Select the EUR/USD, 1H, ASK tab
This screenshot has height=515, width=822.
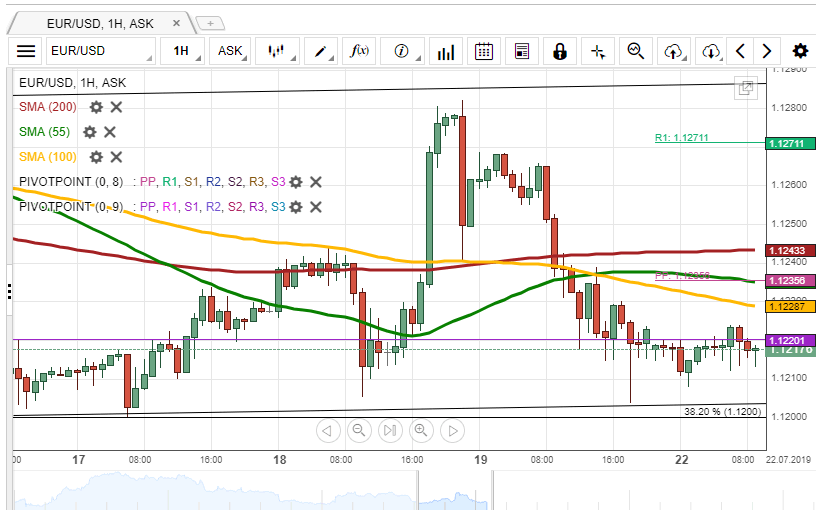point(100,23)
